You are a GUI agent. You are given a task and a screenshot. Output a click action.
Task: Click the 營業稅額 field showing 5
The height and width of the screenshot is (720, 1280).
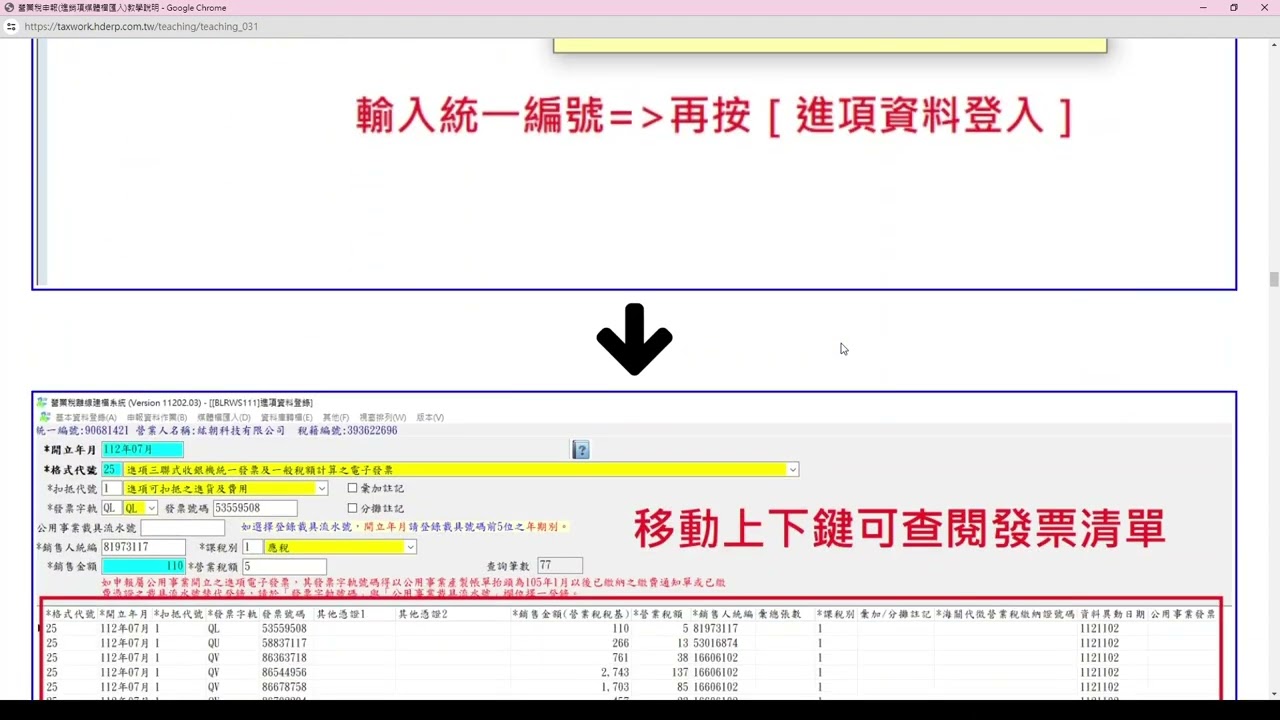[284, 566]
